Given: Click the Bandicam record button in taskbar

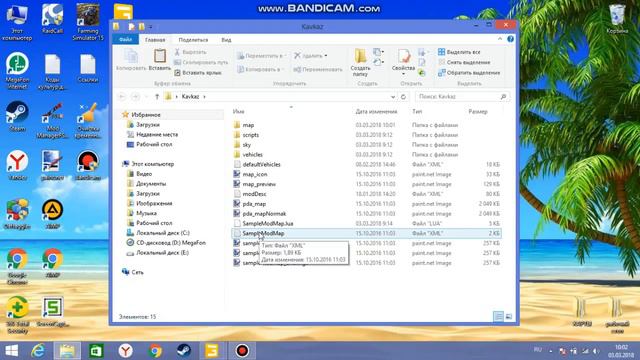Looking at the screenshot, I should [242, 351].
